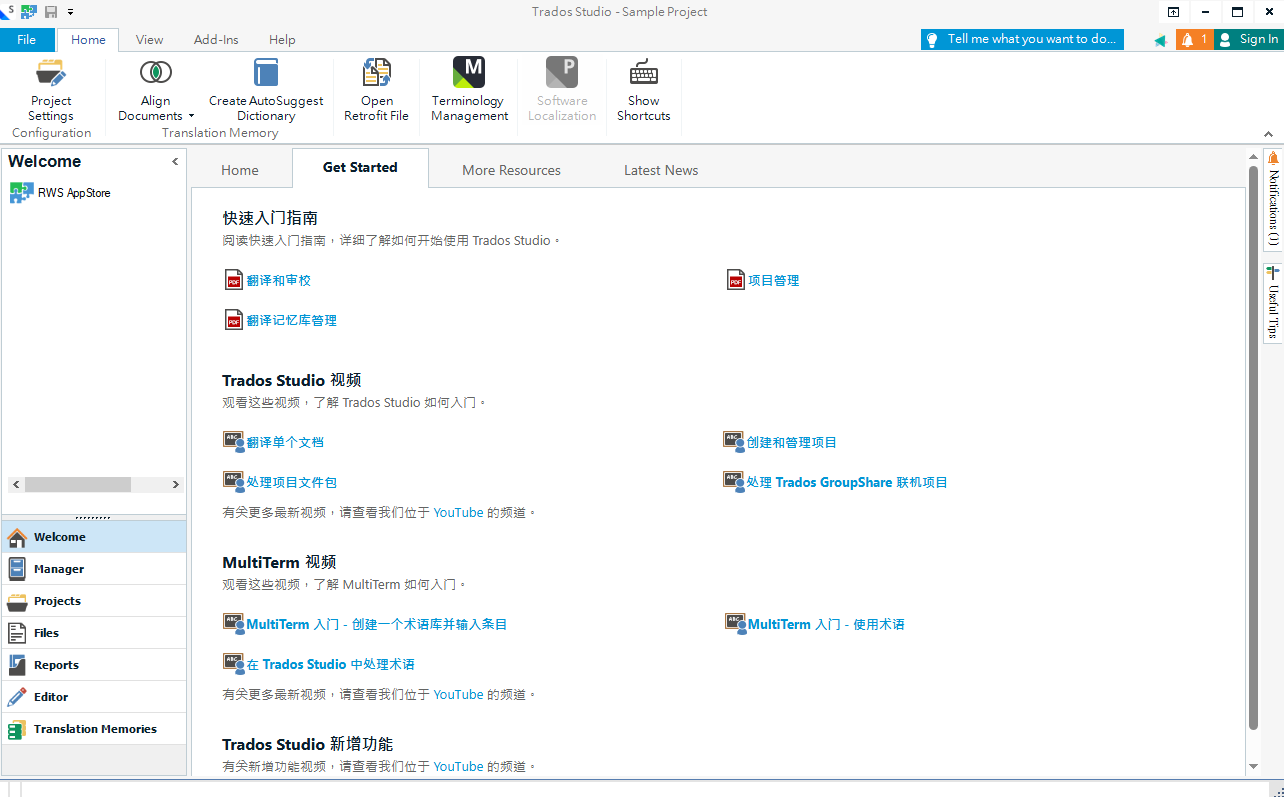The image size is (1284, 797).
Task: Open the Quick Access Toolbar customize dropdown
Action: (71, 12)
